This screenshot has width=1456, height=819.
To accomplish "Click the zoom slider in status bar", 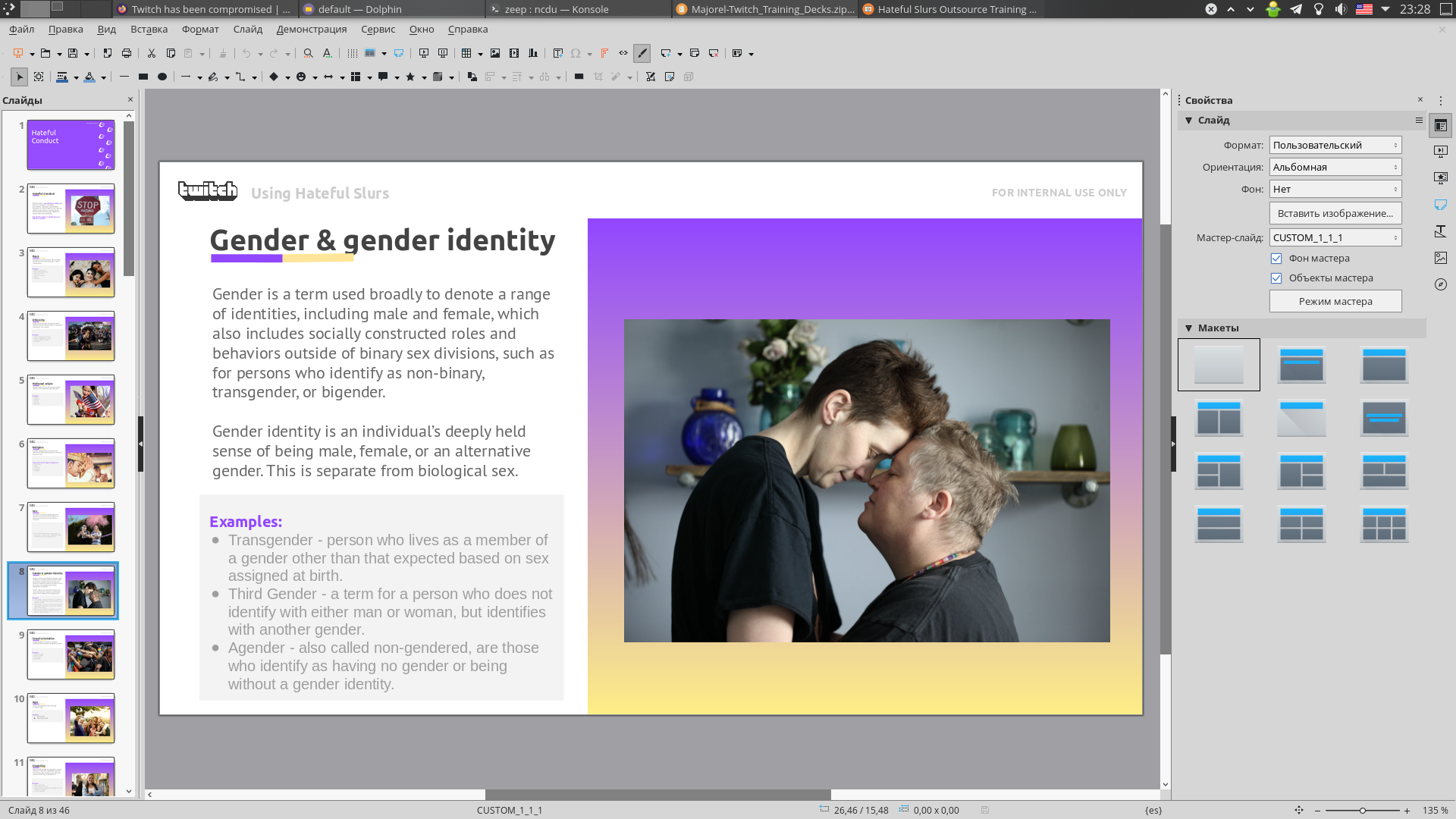I will 1362,811.
